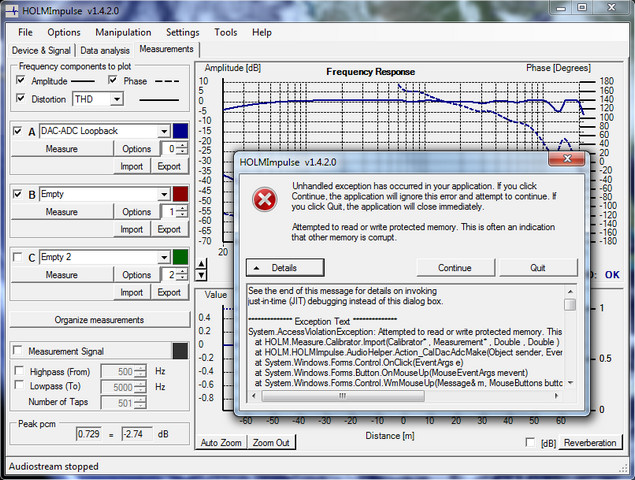Click the Zoom Out button
Image resolution: width=635 pixels, height=480 pixels.
pyautogui.click(x=271, y=443)
